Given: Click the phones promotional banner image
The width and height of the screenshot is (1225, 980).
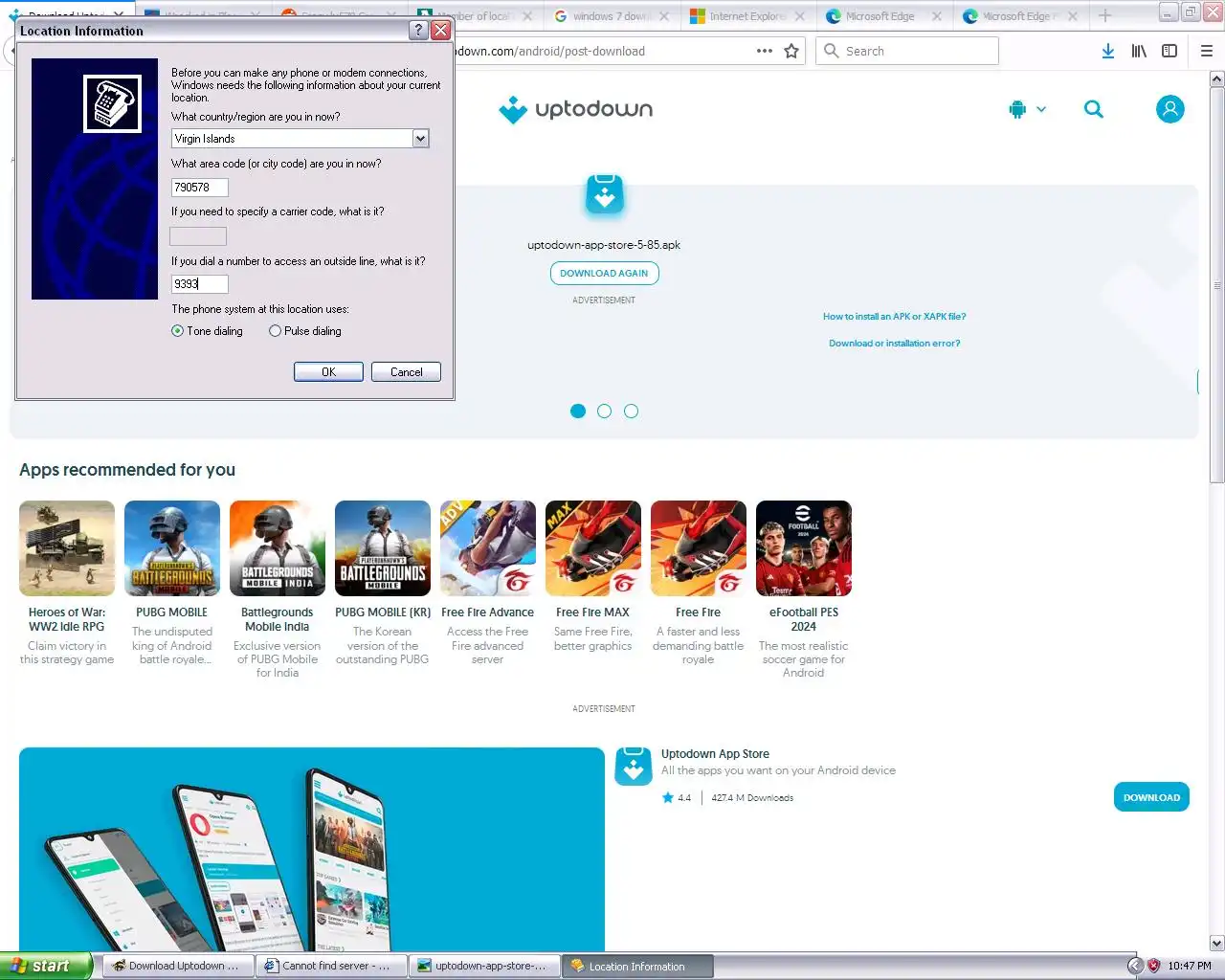Looking at the screenshot, I should click(x=312, y=850).
